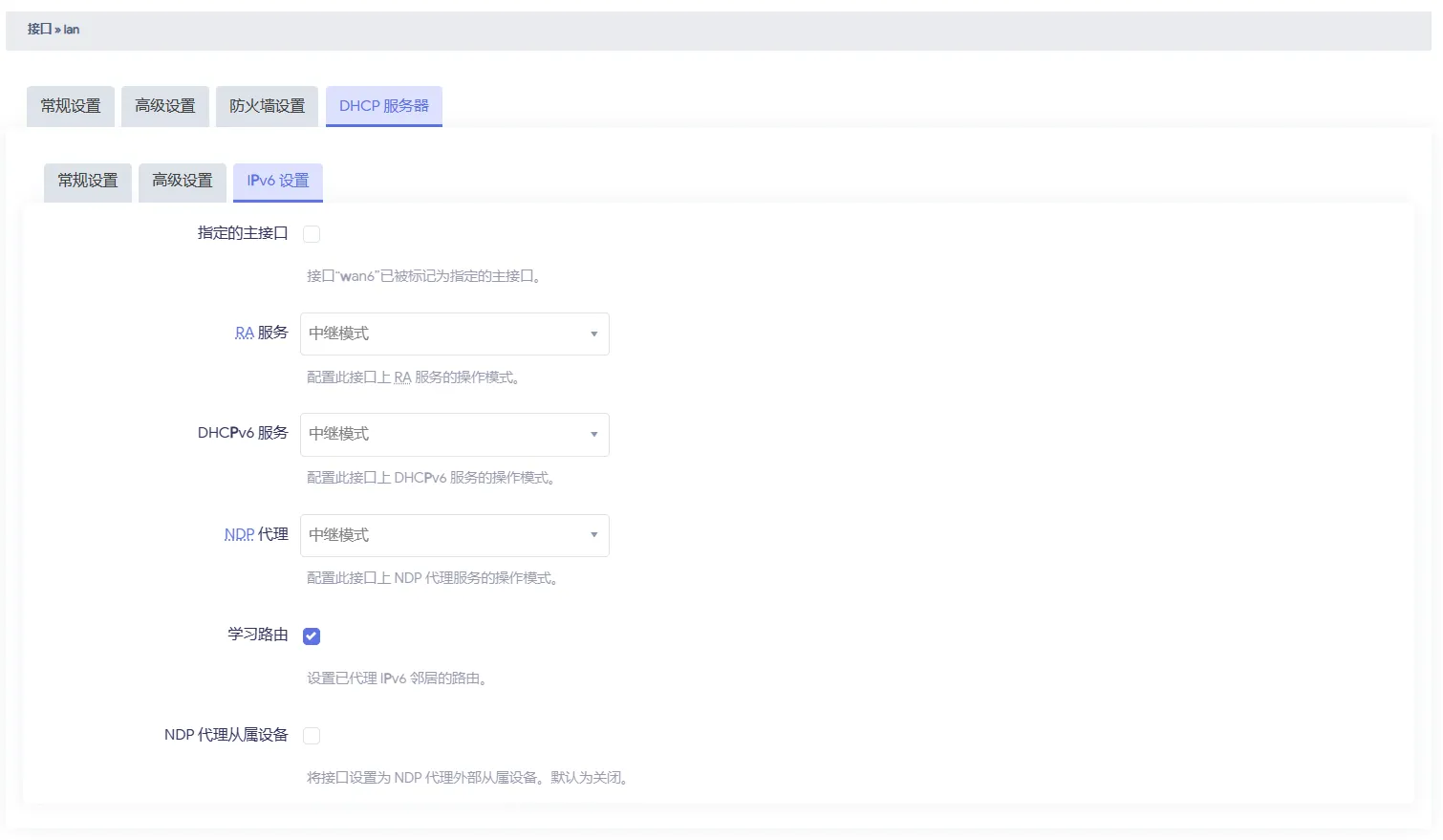
Task: Open the RA 服务 mode dropdown
Action: point(455,334)
